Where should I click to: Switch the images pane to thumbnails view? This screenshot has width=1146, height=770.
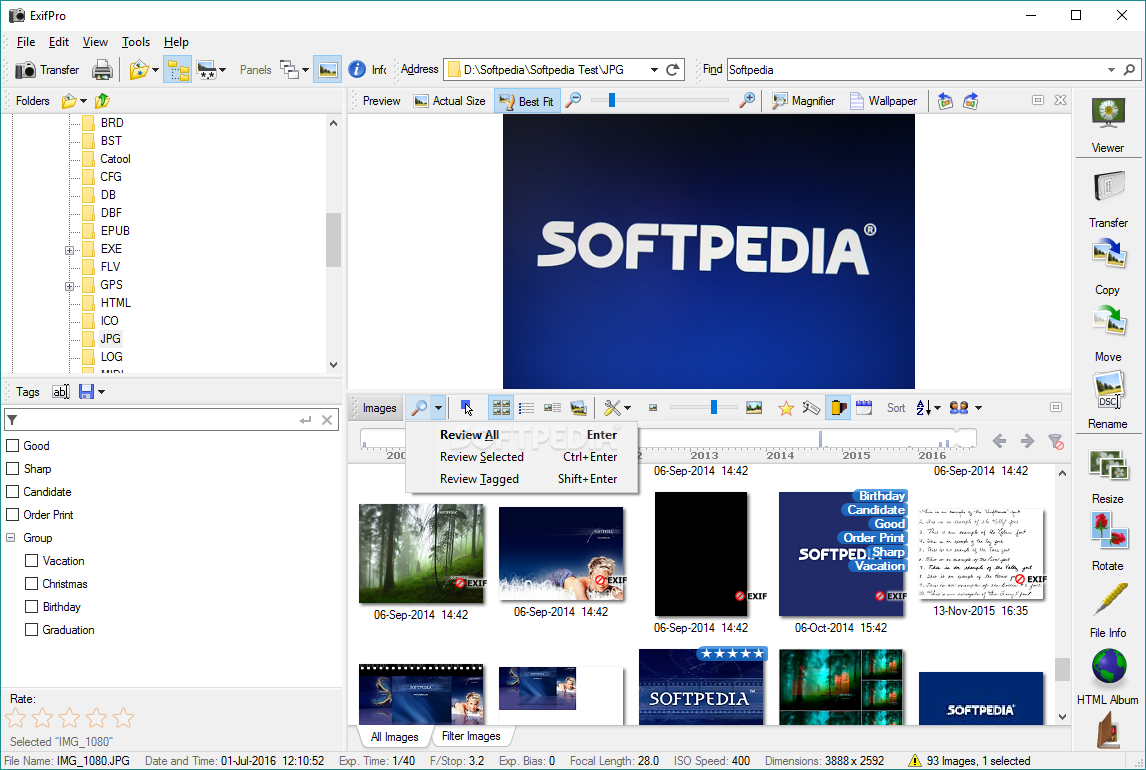click(501, 408)
